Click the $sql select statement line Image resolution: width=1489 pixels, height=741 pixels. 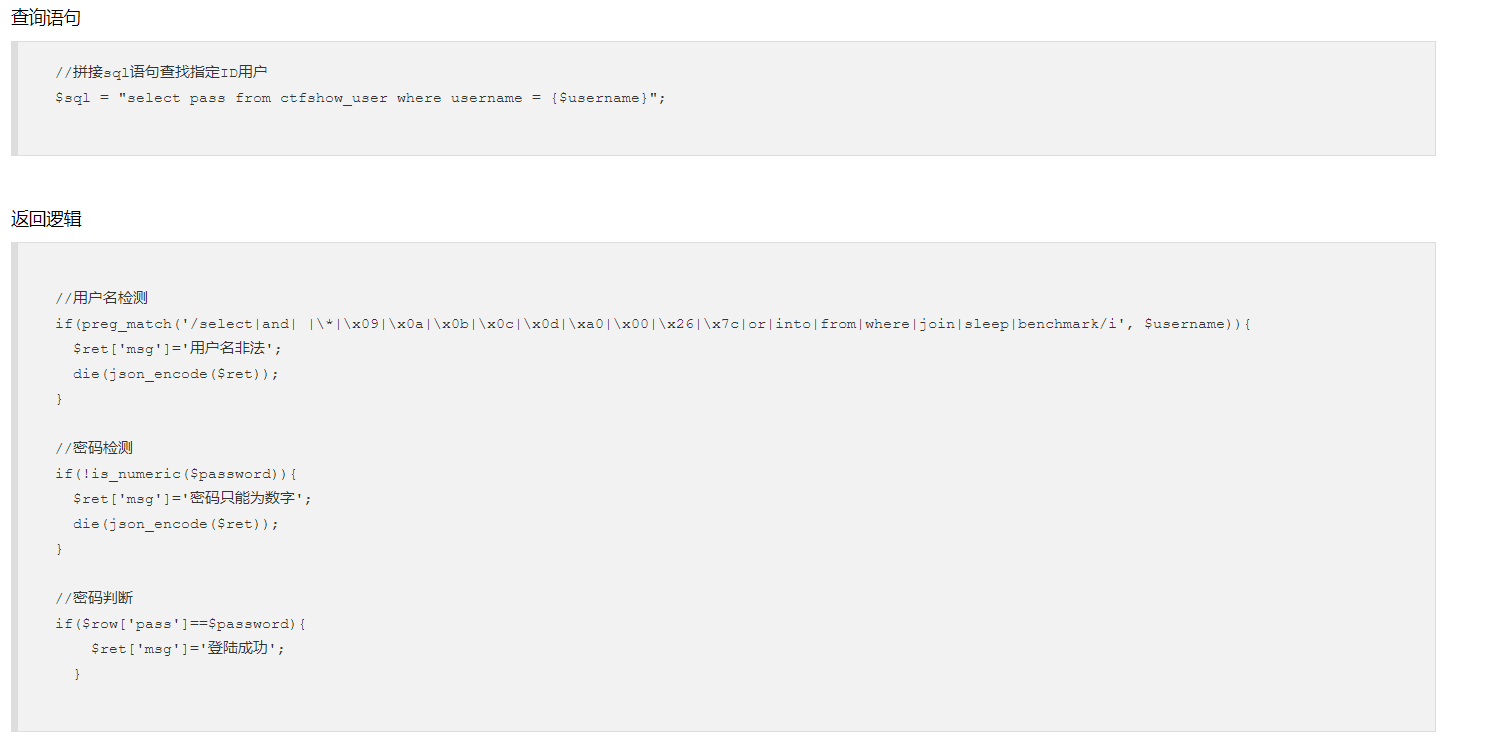(x=360, y=98)
